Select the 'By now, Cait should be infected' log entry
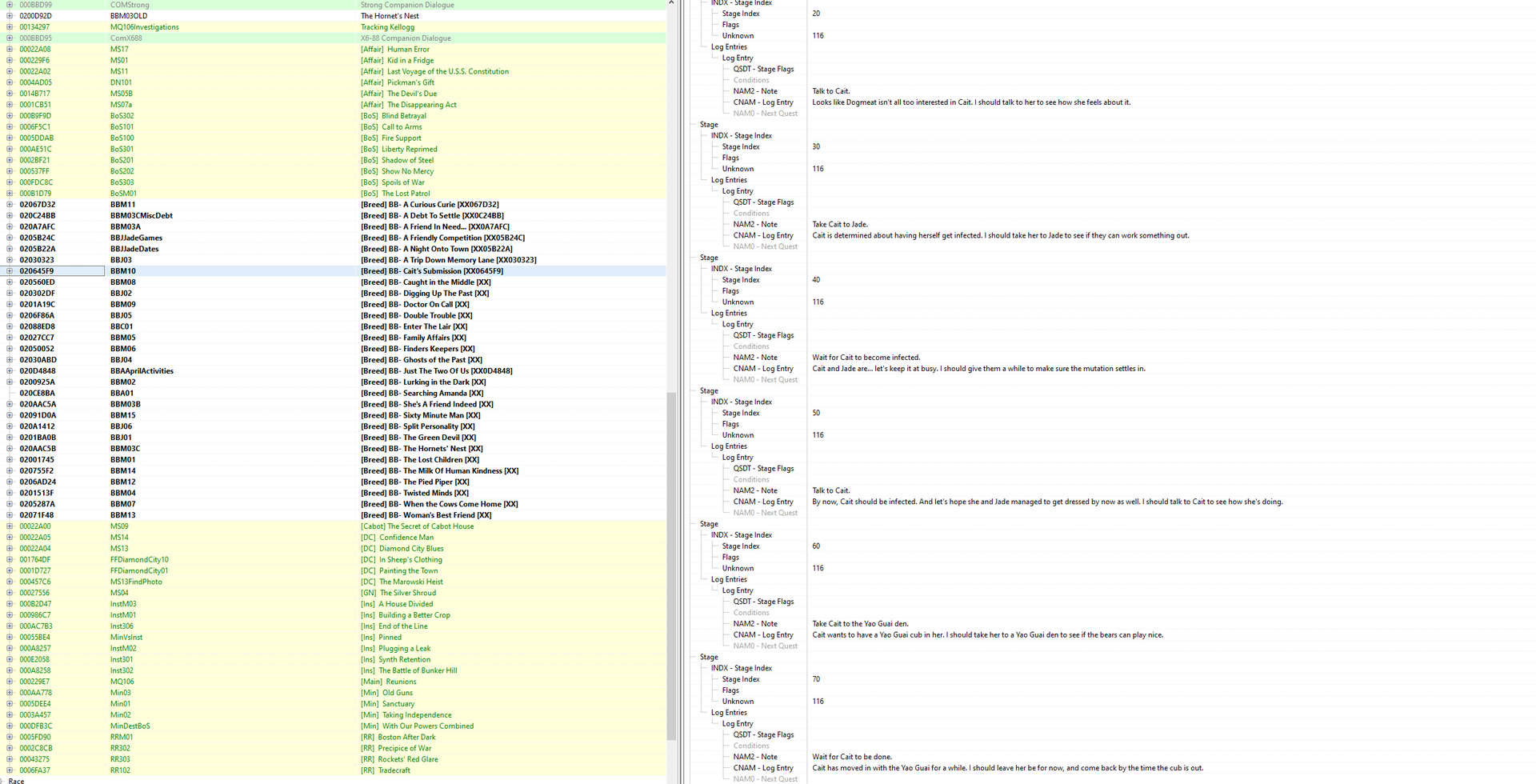The image size is (1536, 784). click(x=1047, y=502)
